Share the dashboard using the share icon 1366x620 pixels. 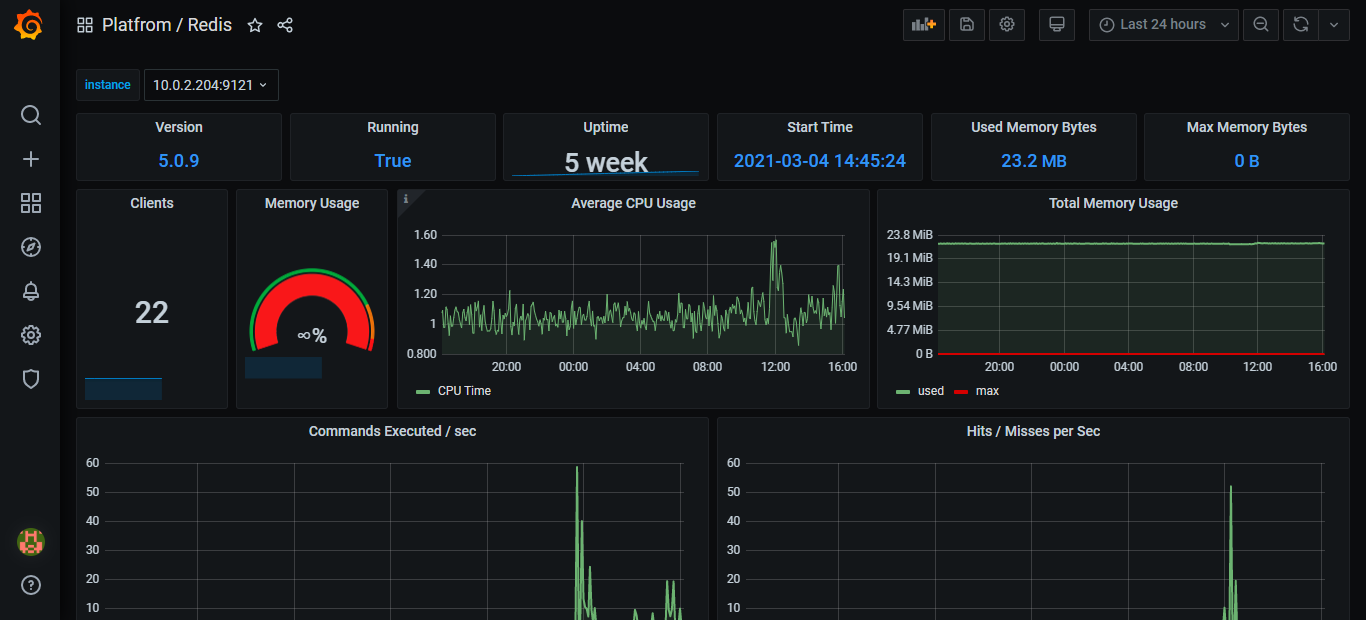285,25
